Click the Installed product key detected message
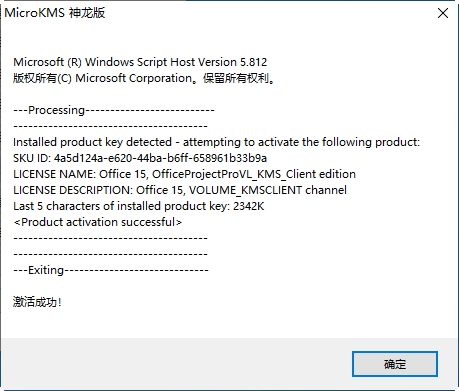459x391 pixels. (x=216, y=142)
